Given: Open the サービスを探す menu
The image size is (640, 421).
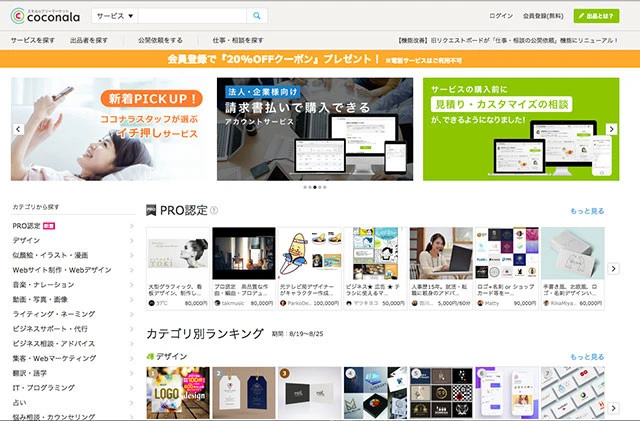Looking at the screenshot, I should 33,40.
